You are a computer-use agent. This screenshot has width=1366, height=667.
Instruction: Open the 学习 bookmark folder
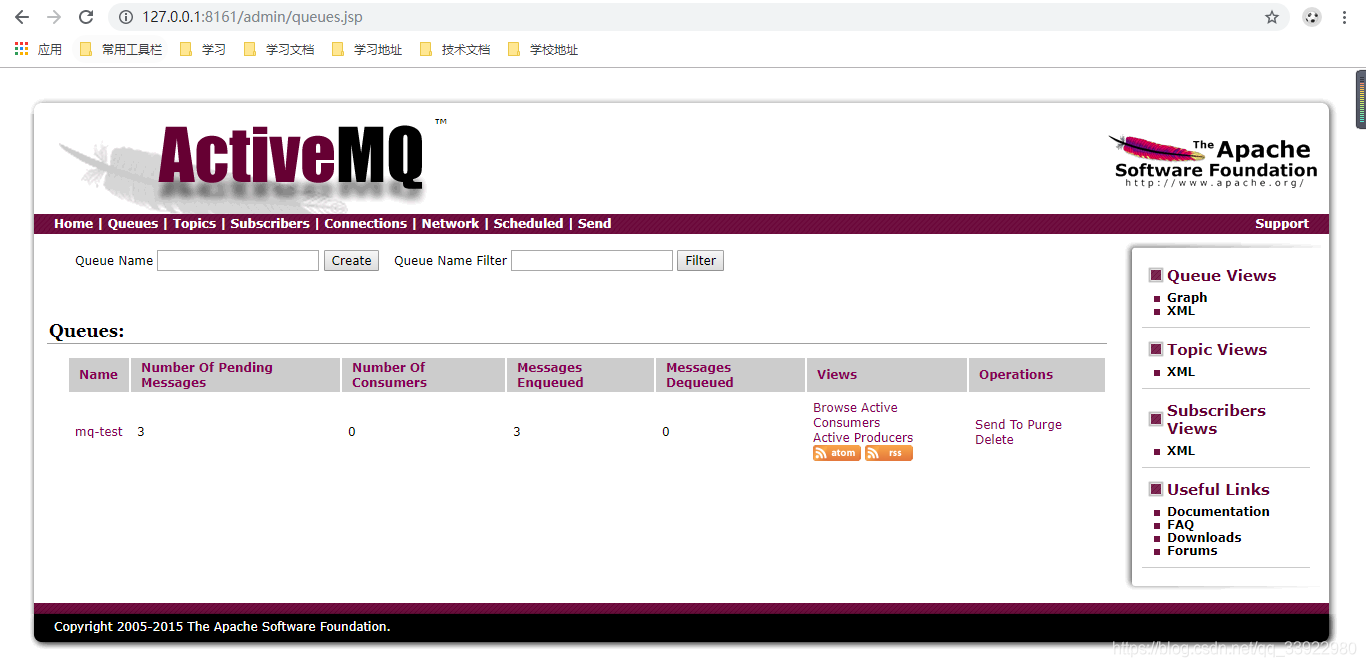pos(202,49)
